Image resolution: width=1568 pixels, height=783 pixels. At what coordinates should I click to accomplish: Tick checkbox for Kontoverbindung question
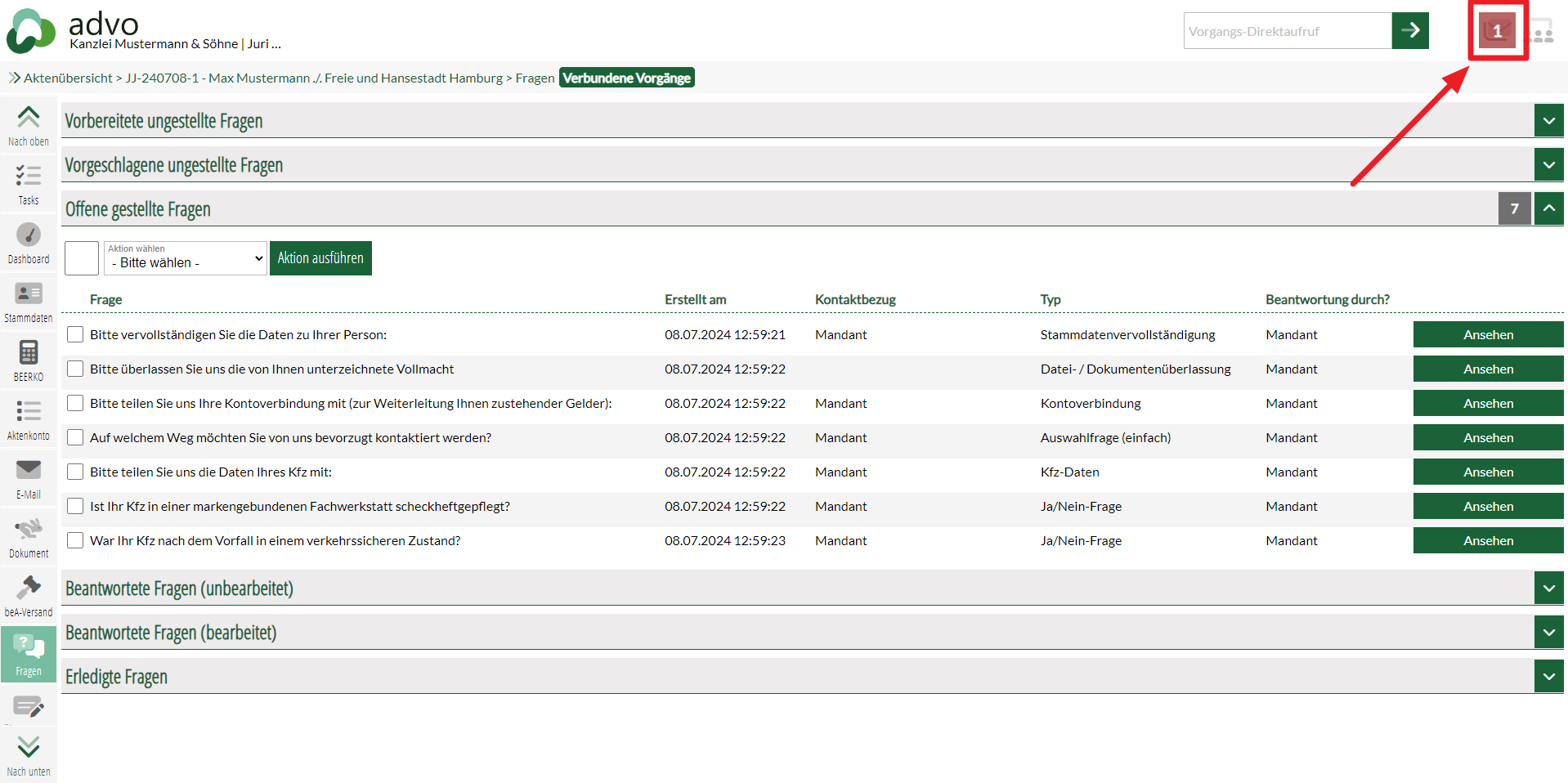(75, 403)
